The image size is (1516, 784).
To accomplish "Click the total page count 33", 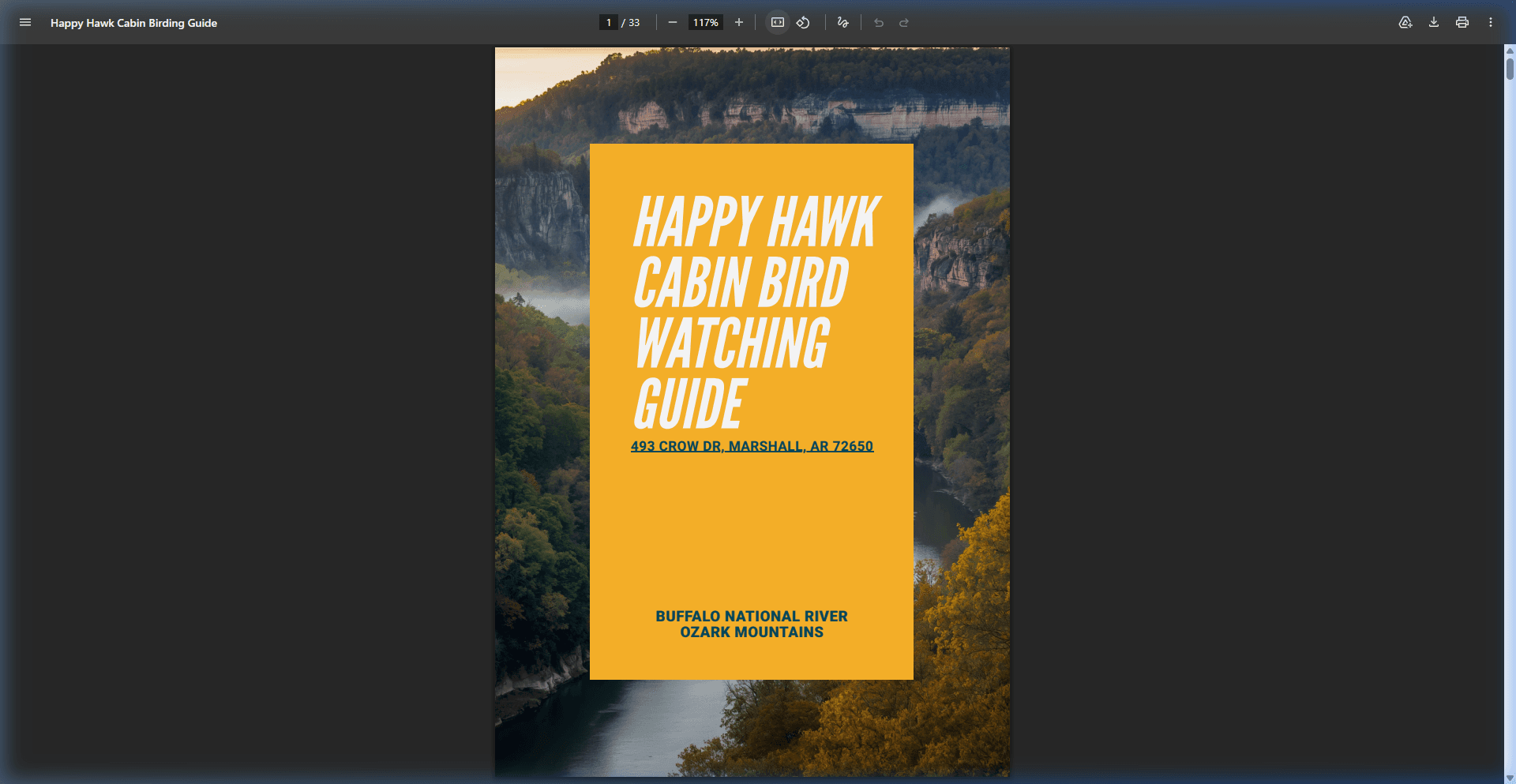I will click(x=634, y=23).
